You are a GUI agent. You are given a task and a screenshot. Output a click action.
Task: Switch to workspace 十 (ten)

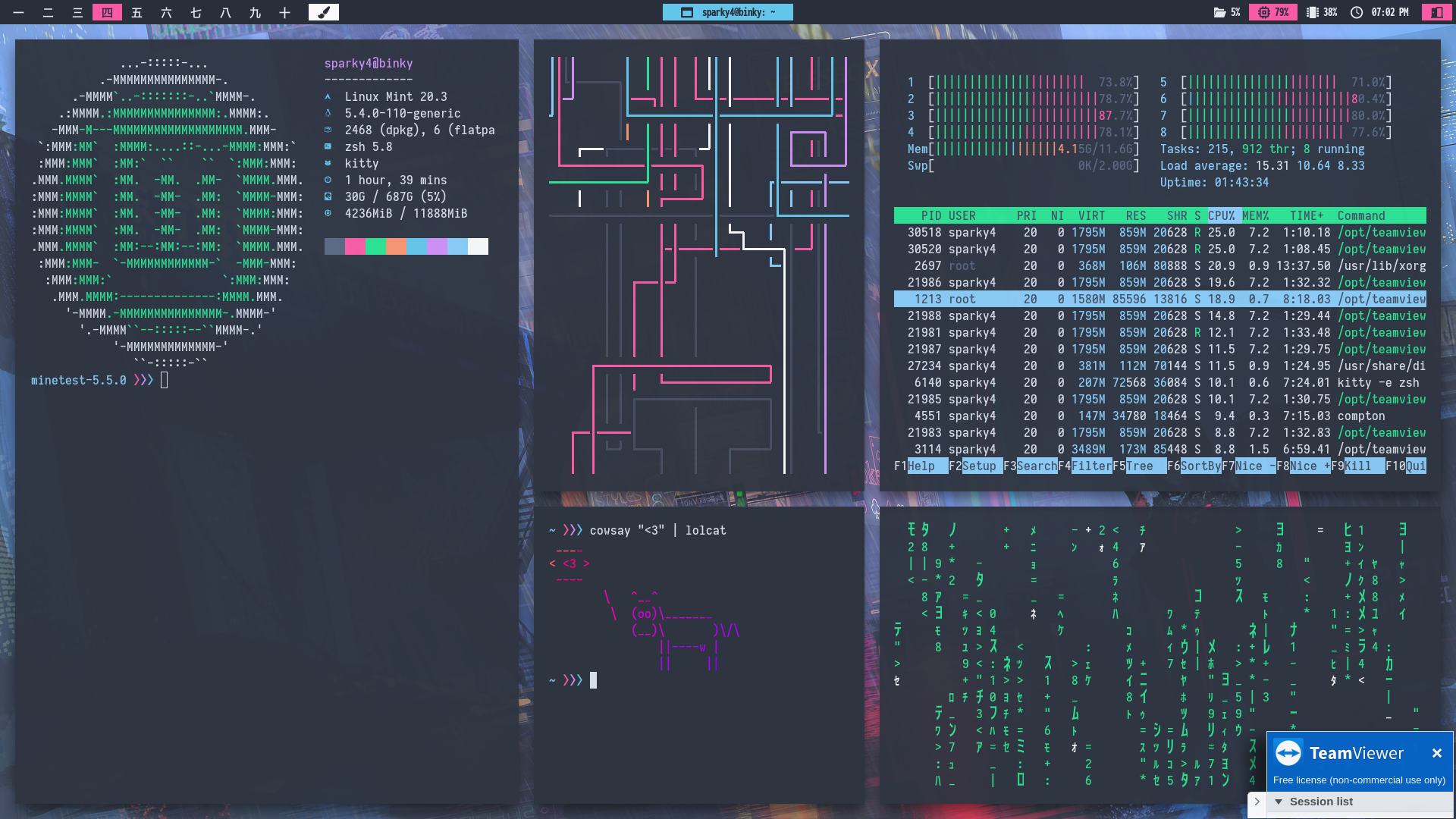click(284, 12)
